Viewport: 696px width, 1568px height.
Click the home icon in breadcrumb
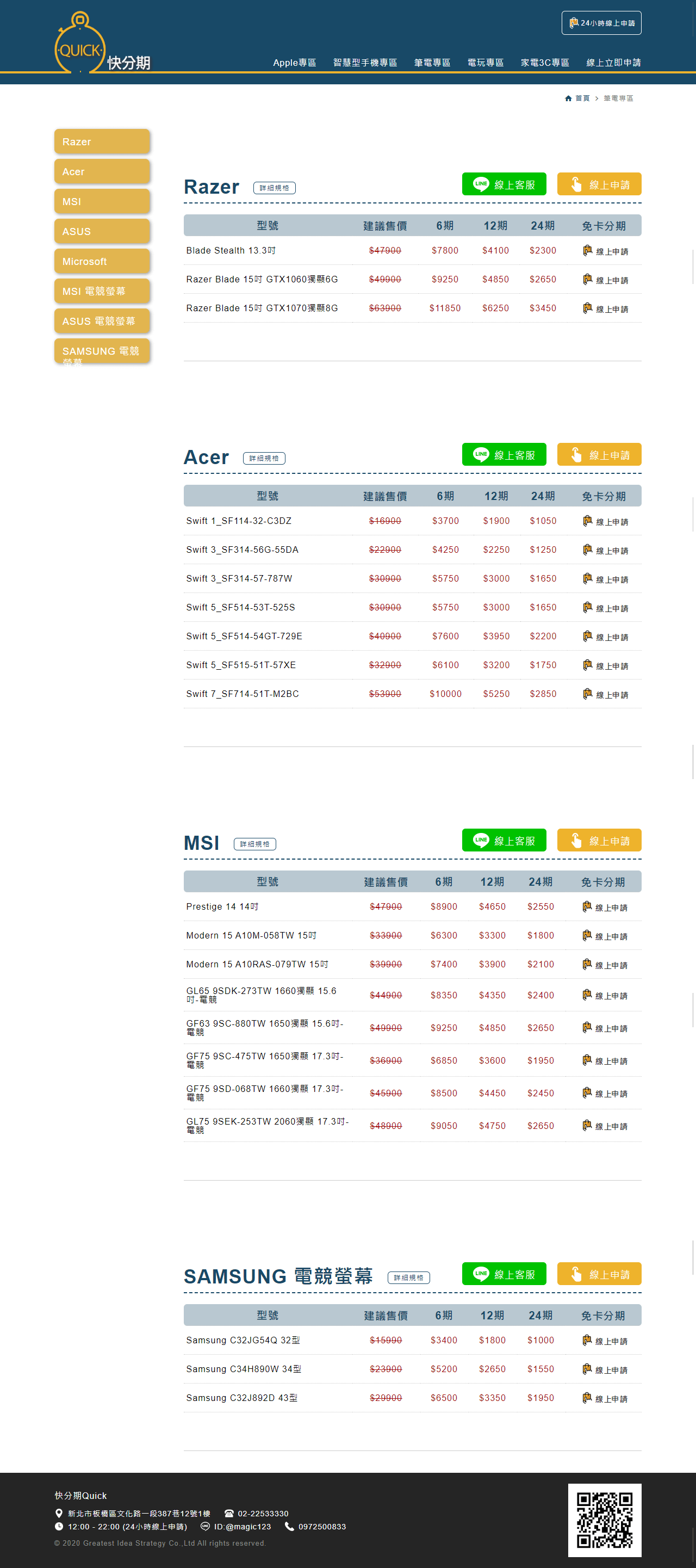568,98
